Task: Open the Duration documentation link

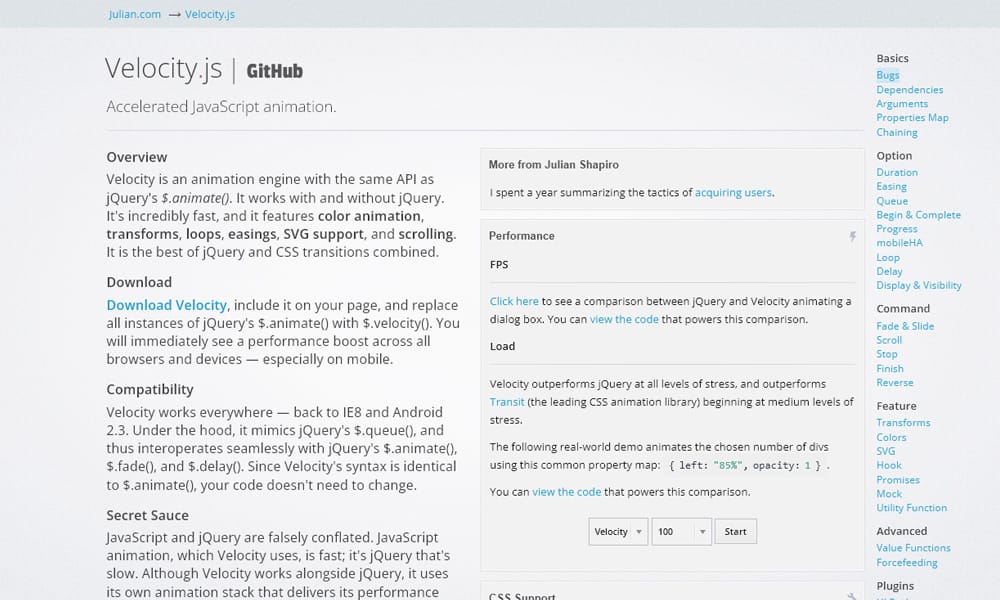Action: click(x=897, y=172)
